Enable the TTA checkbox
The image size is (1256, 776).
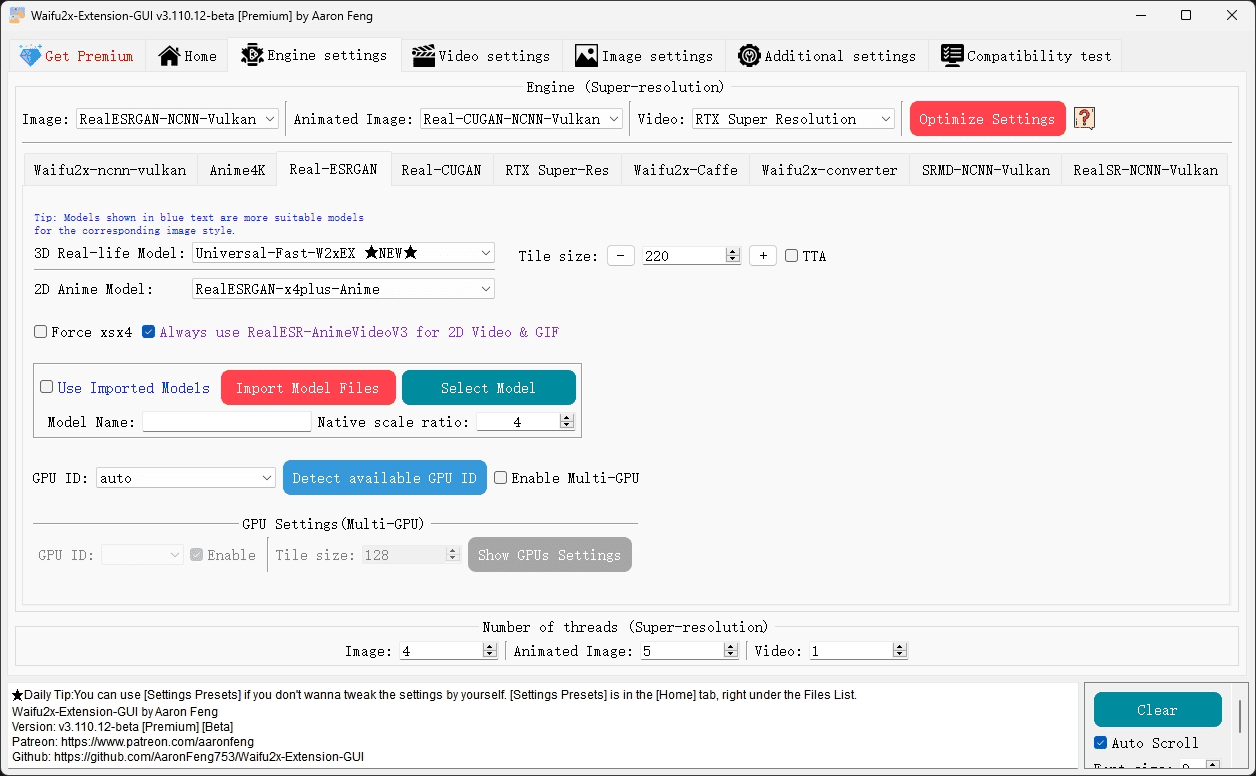[x=791, y=256]
